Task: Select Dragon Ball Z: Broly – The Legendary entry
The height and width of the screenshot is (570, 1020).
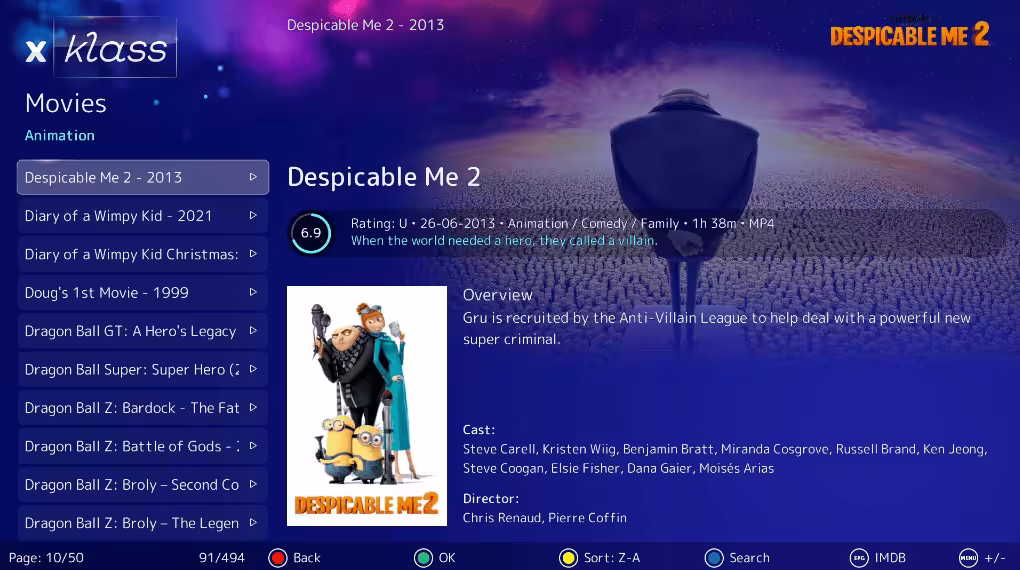Action: (x=142, y=522)
